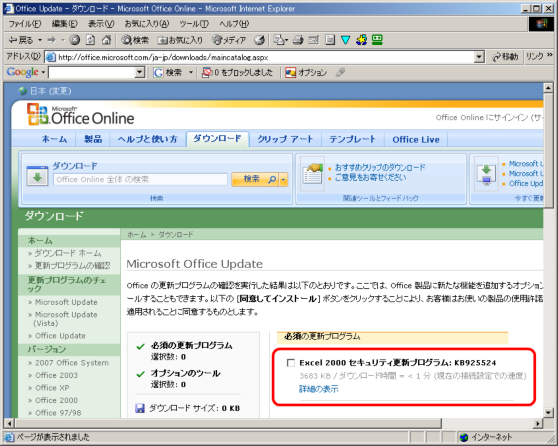Click the Google toolbar オプション icon

290,72
